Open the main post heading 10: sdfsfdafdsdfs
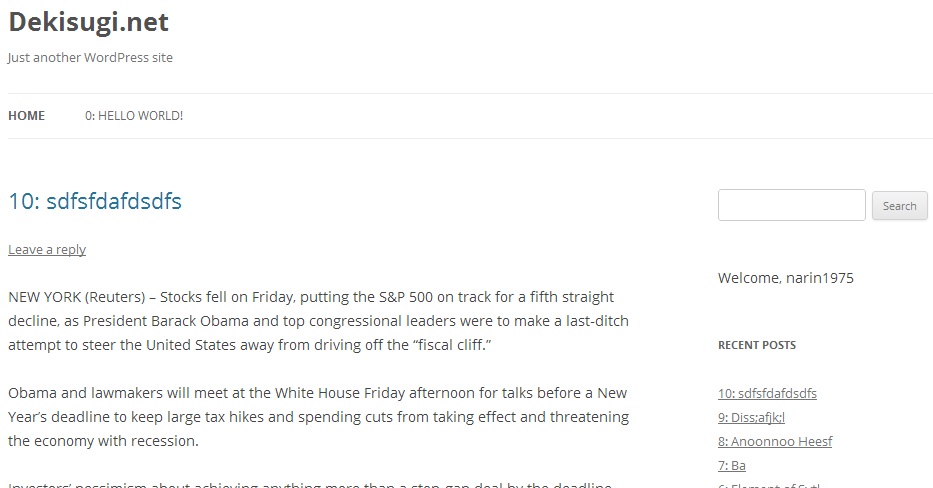Screen dimensions: 933x488 tap(95, 201)
